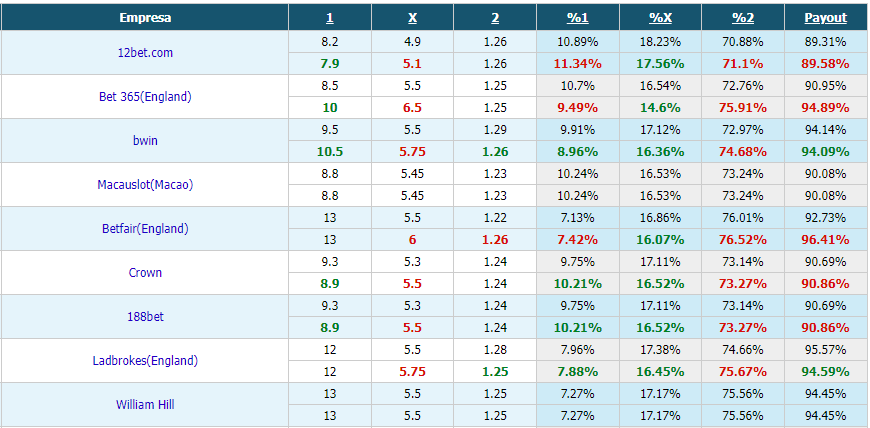
Task: Select the red 74.68% value
Action: tap(743, 152)
